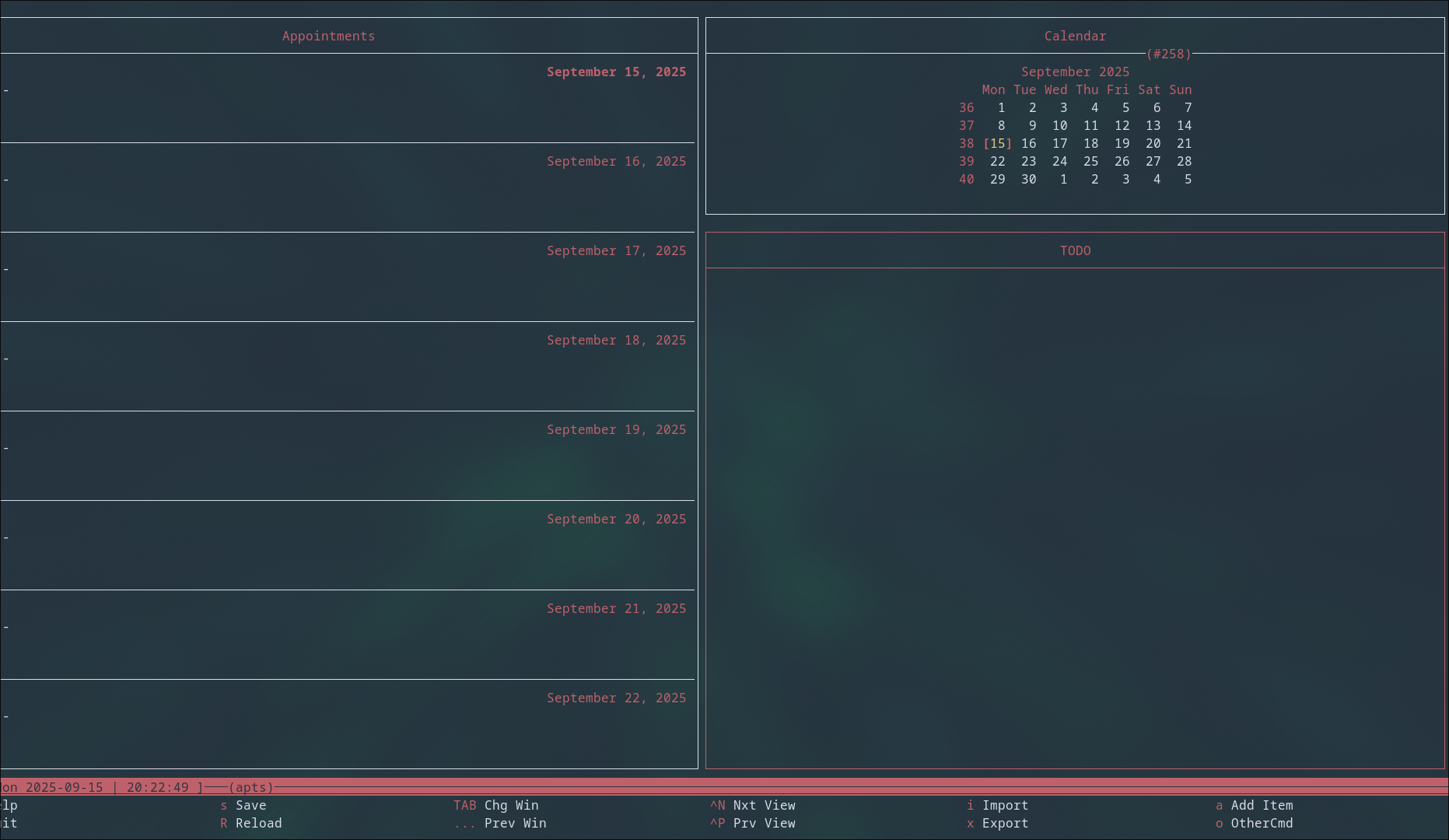Click the 20:22:49 clock in the status bar

click(x=158, y=788)
